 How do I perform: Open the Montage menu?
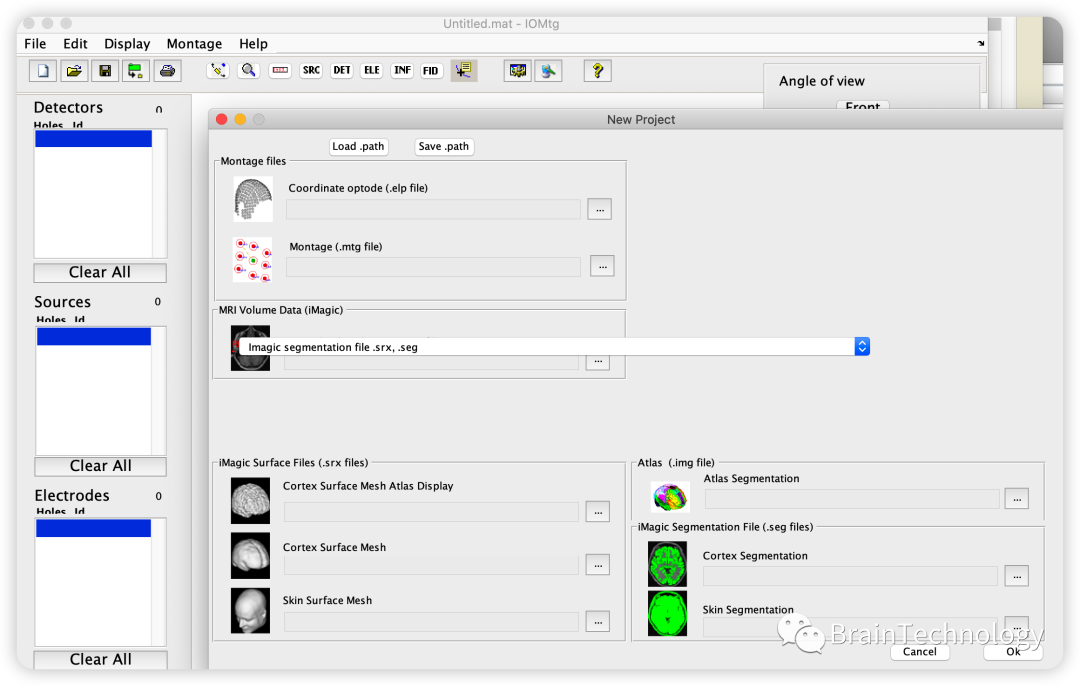pos(194,43)
